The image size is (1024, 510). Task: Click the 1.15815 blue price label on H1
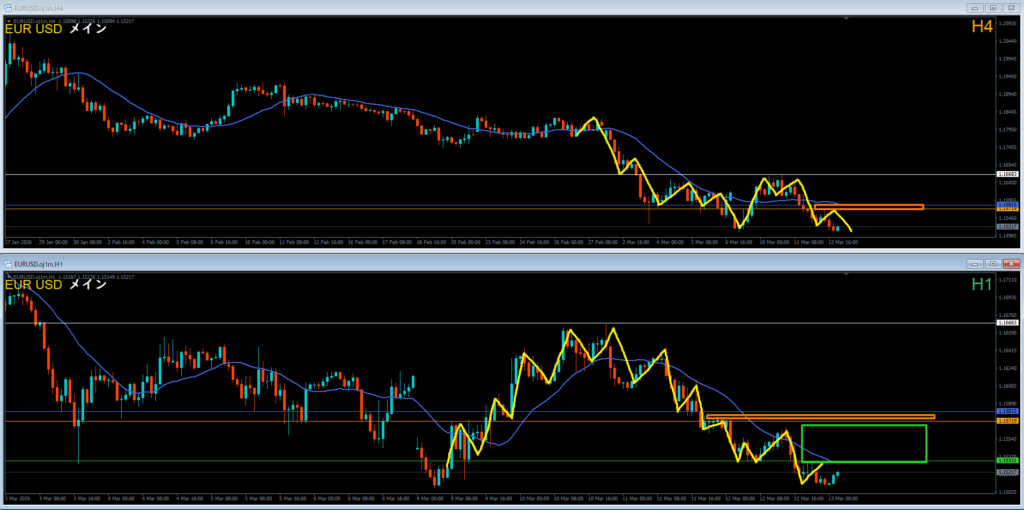coord(1007,411)
